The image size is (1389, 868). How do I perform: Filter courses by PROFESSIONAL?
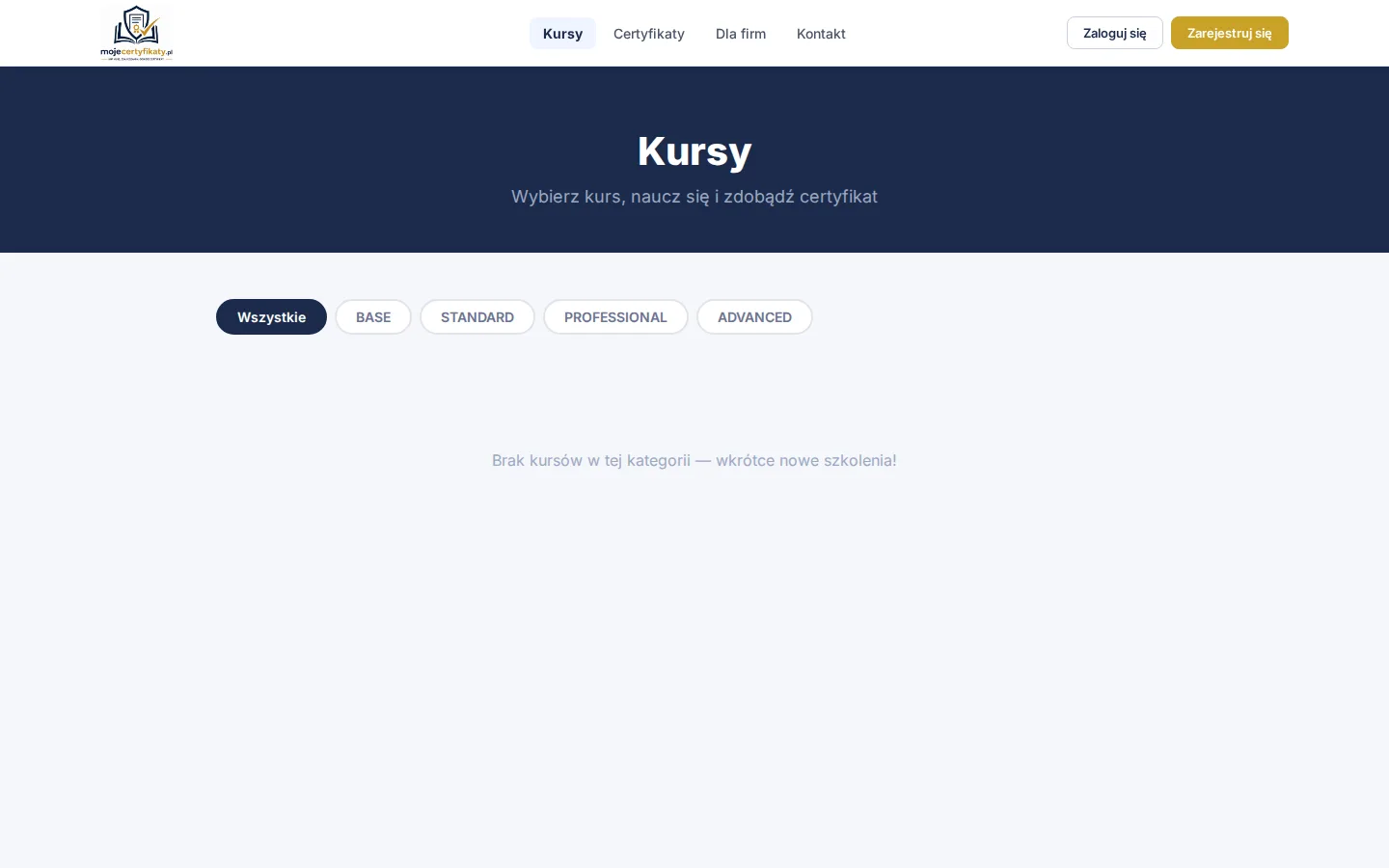pos(615,317)
